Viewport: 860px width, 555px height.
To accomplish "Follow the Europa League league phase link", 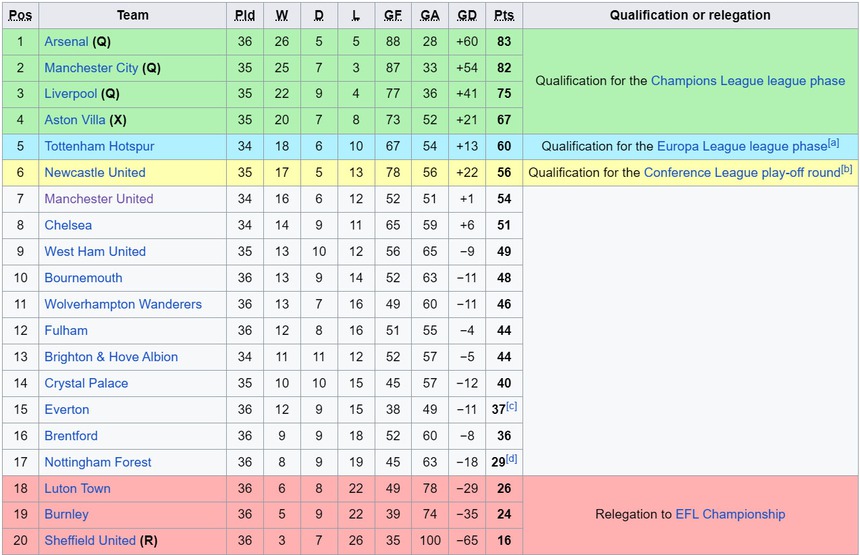I will (741, 147).
